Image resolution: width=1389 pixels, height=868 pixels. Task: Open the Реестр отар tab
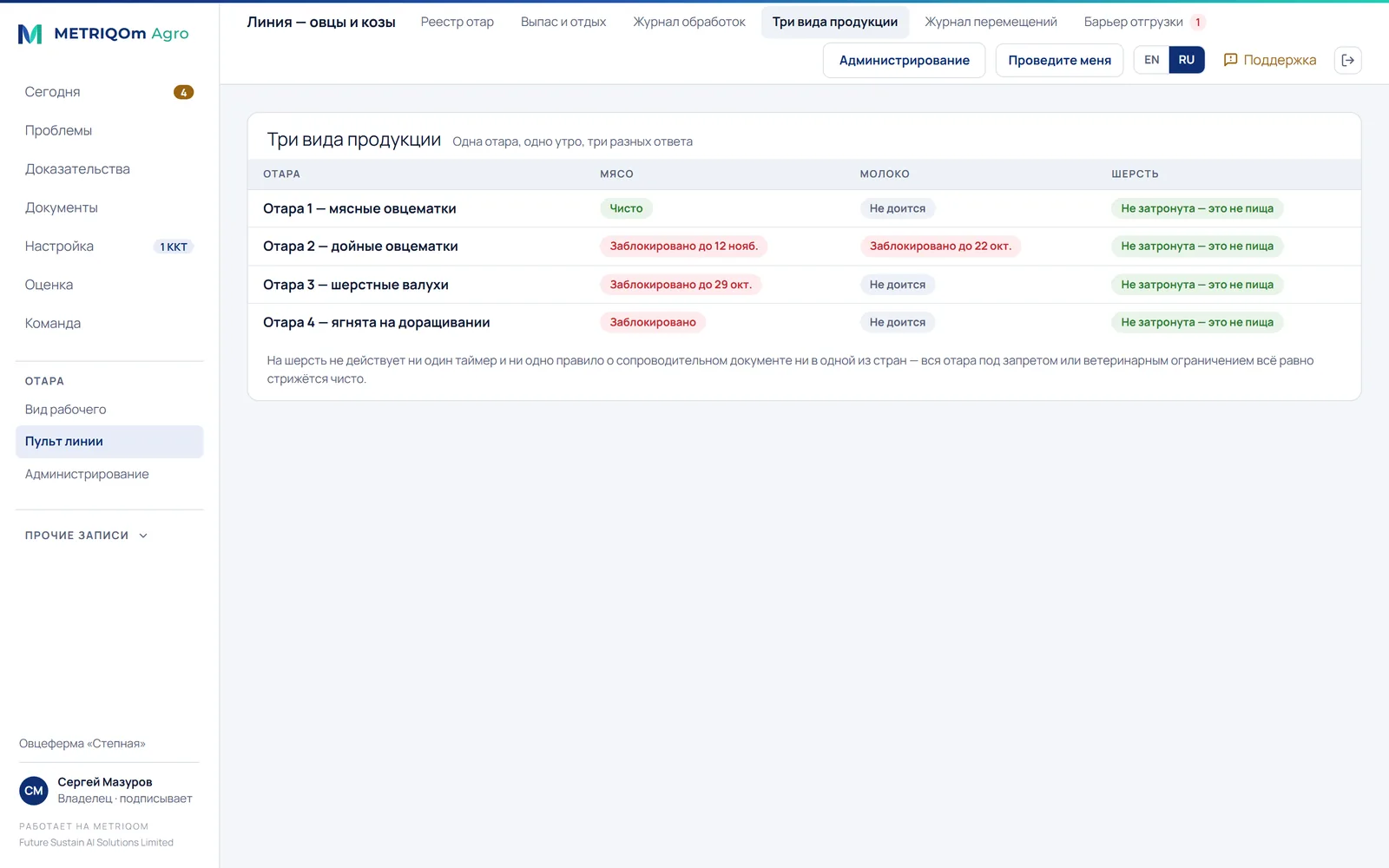coord(458,22)
